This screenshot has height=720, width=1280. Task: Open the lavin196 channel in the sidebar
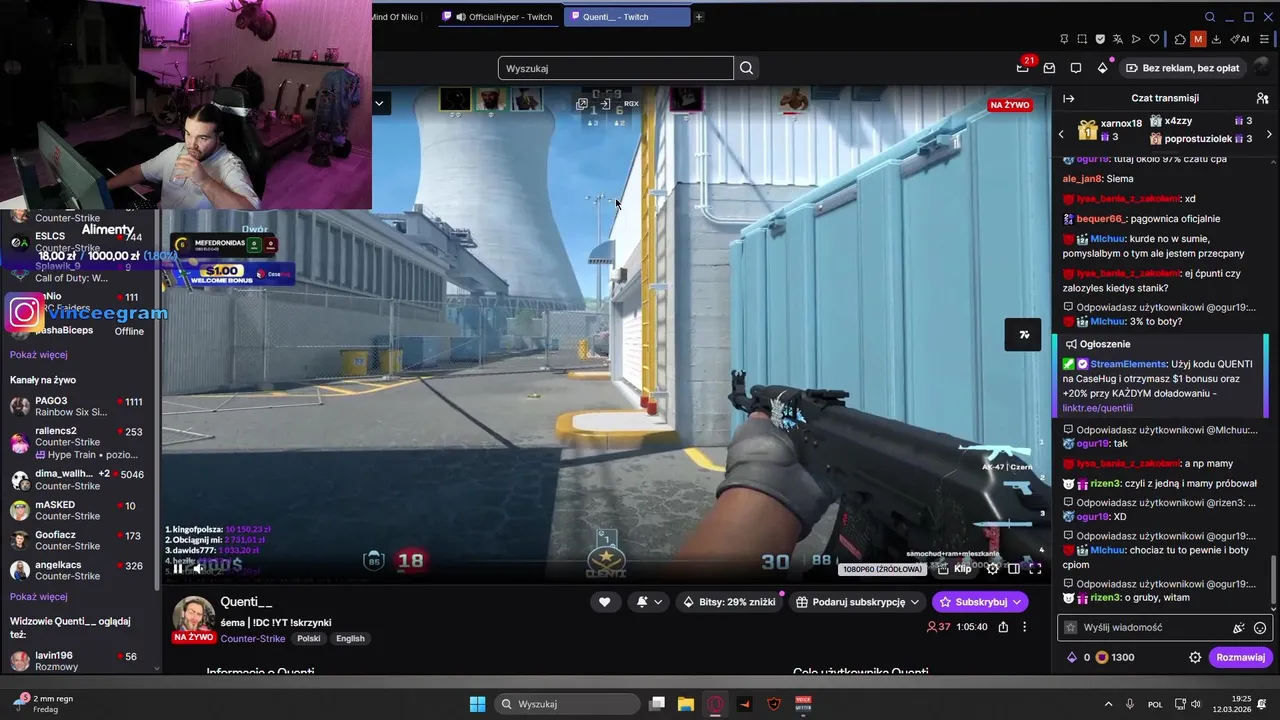click(80, 661)
